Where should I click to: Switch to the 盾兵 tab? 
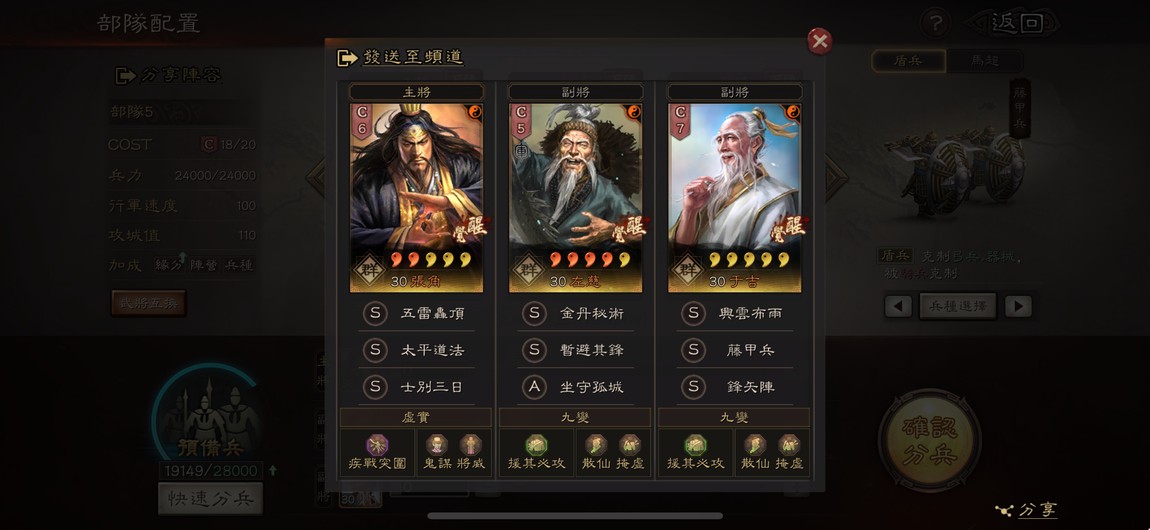point(908,62)
